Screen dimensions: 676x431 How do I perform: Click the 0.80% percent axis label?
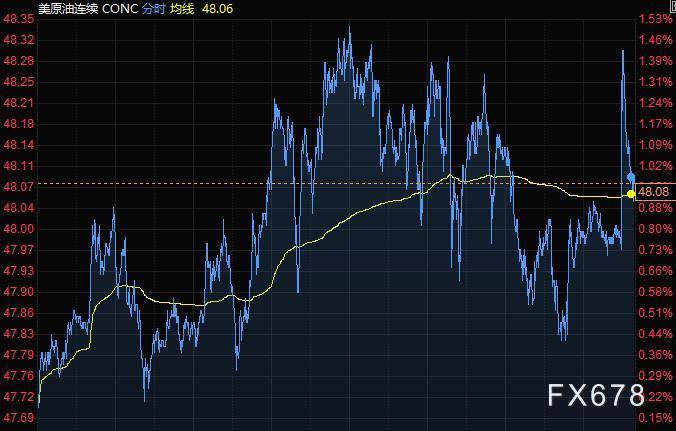(x=655, y=229)
